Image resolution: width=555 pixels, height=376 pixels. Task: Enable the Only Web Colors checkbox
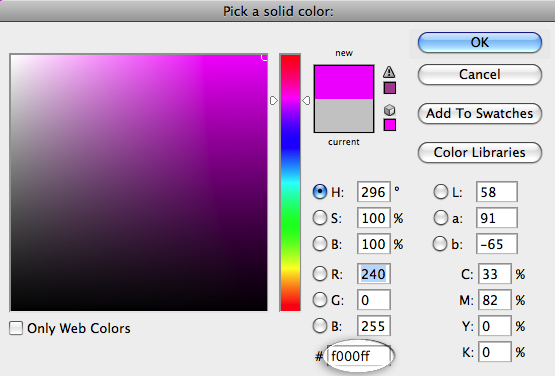click(16, 328)
